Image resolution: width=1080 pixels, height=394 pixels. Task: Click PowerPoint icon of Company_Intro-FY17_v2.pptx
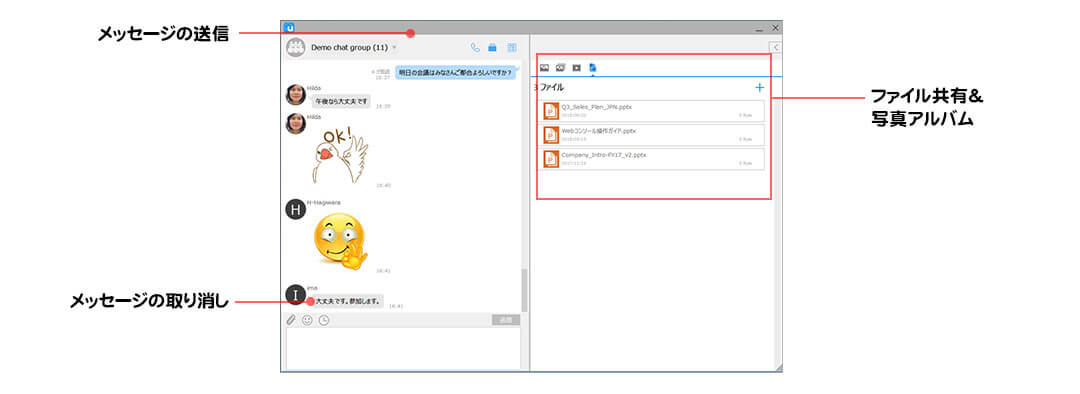551,159
